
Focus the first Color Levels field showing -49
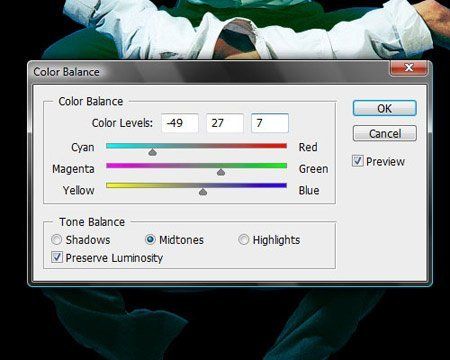coord(180,123)
